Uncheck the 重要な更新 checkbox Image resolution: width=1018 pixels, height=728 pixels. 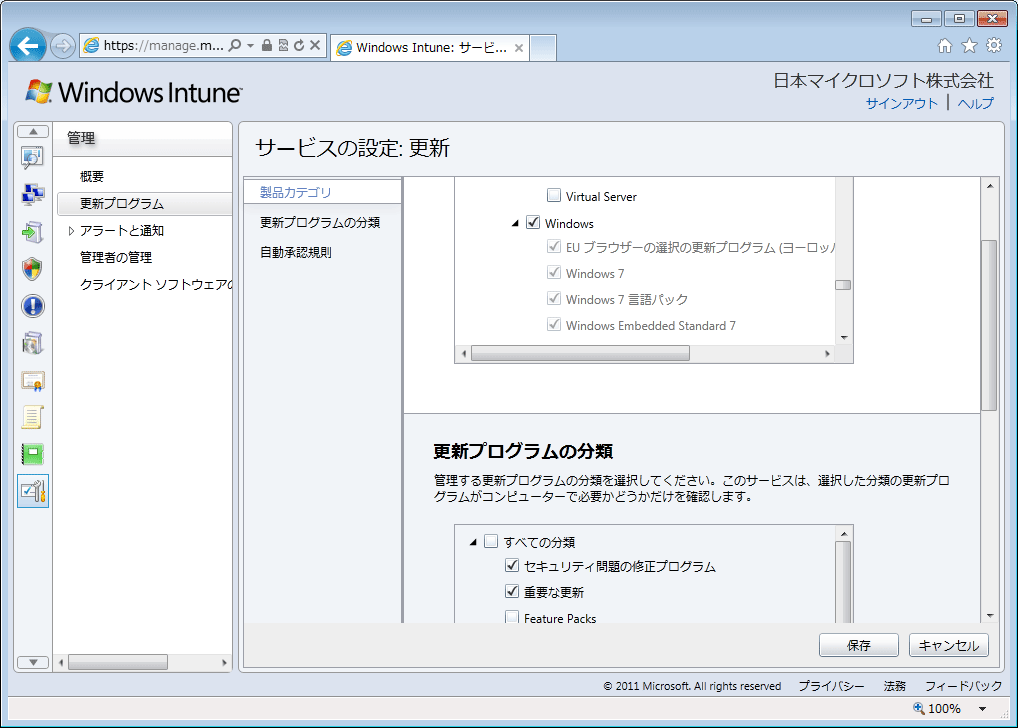point(512,591)
